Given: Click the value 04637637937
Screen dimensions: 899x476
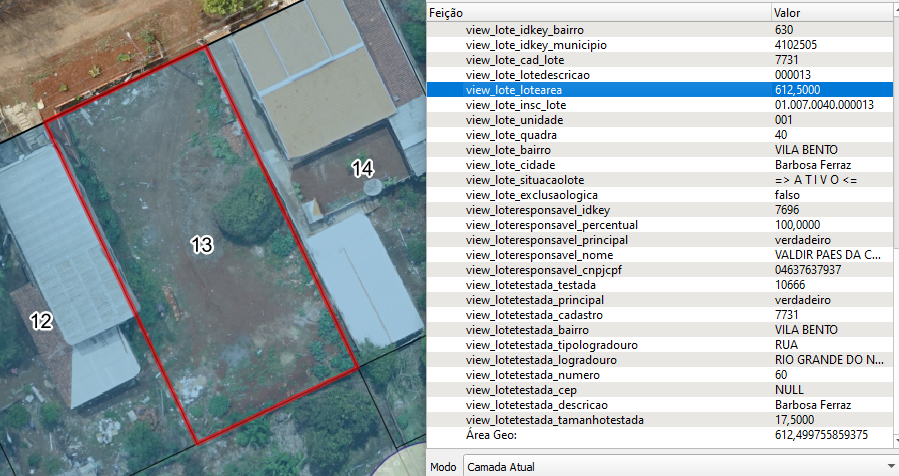Looking at the screenshot, I should pyautogui.click(x=808, y=270).
